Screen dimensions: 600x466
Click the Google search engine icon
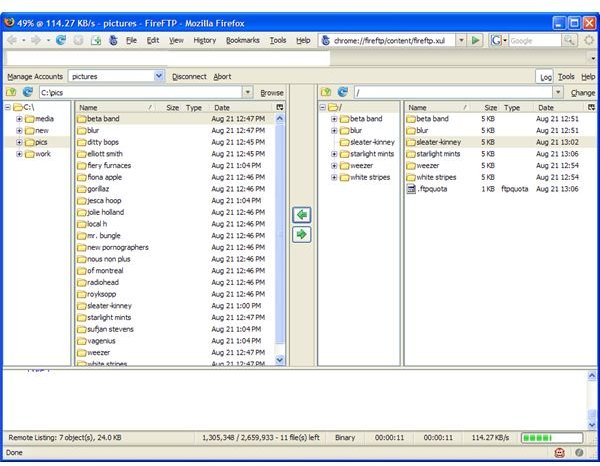coord(496,40)
